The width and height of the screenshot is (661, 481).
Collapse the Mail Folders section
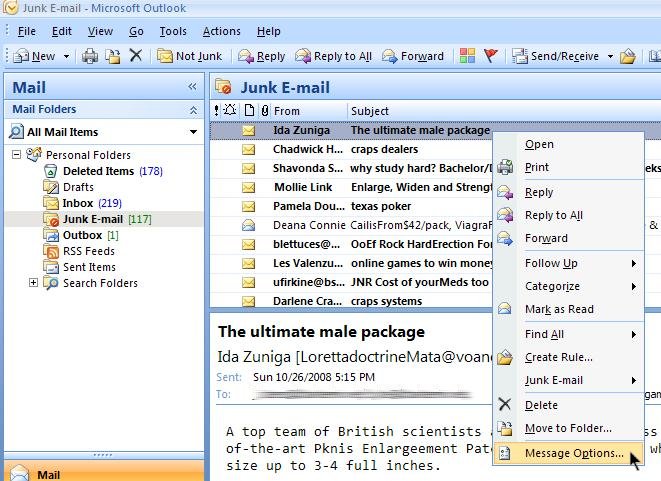pos(193,110)
